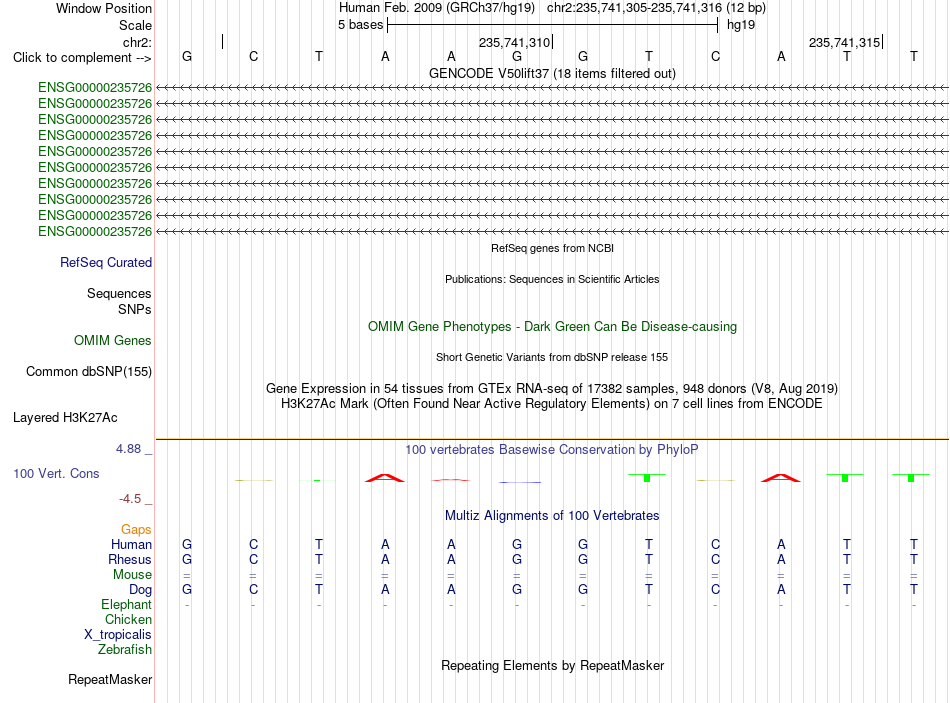Screen dimensions: 950x703
Task: Click the Gaps row label
Action: [136, 530]
